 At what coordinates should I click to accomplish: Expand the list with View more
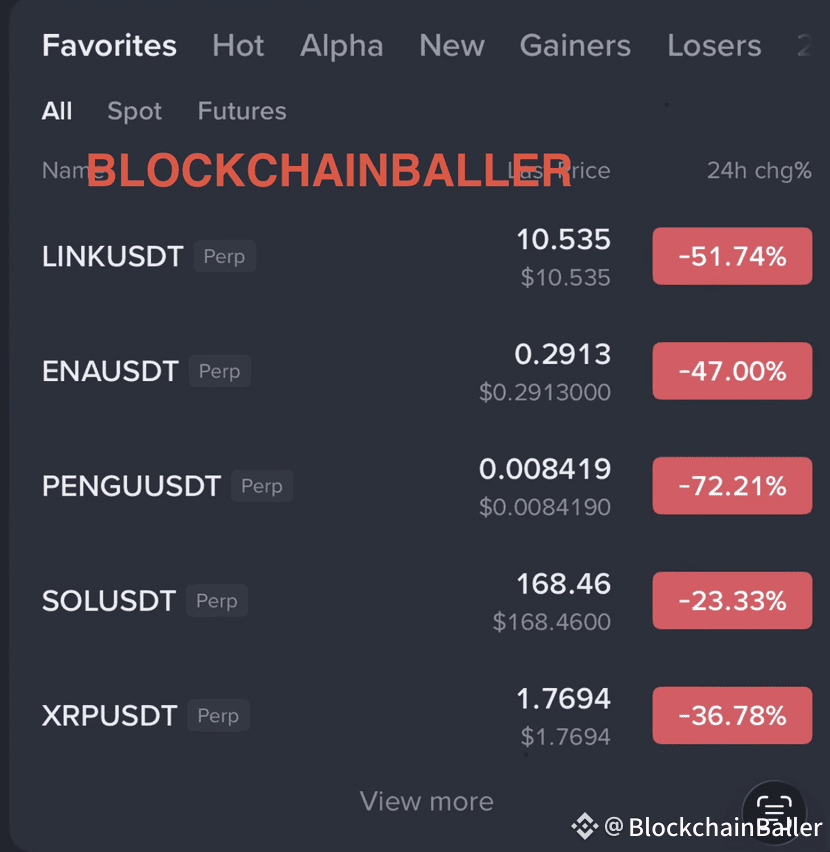tap(426, 801)
